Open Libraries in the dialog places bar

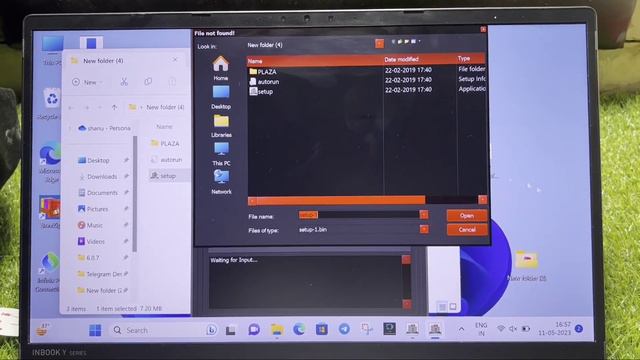click(x=221, y=126)
